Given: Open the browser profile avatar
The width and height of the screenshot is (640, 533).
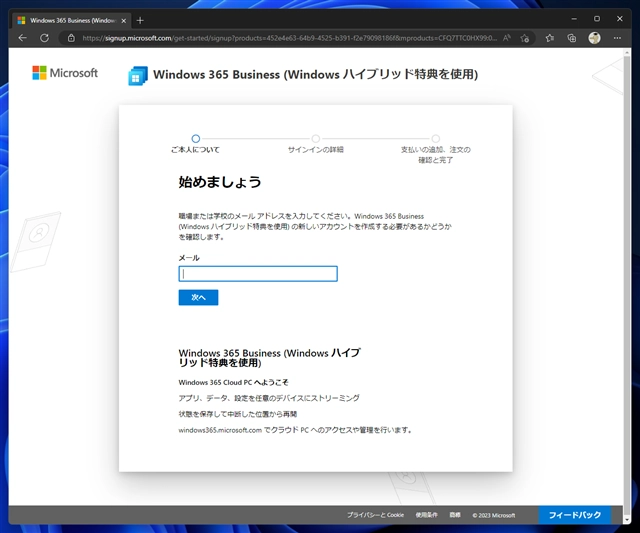Looking at the screenshot, I should (594, 38).
